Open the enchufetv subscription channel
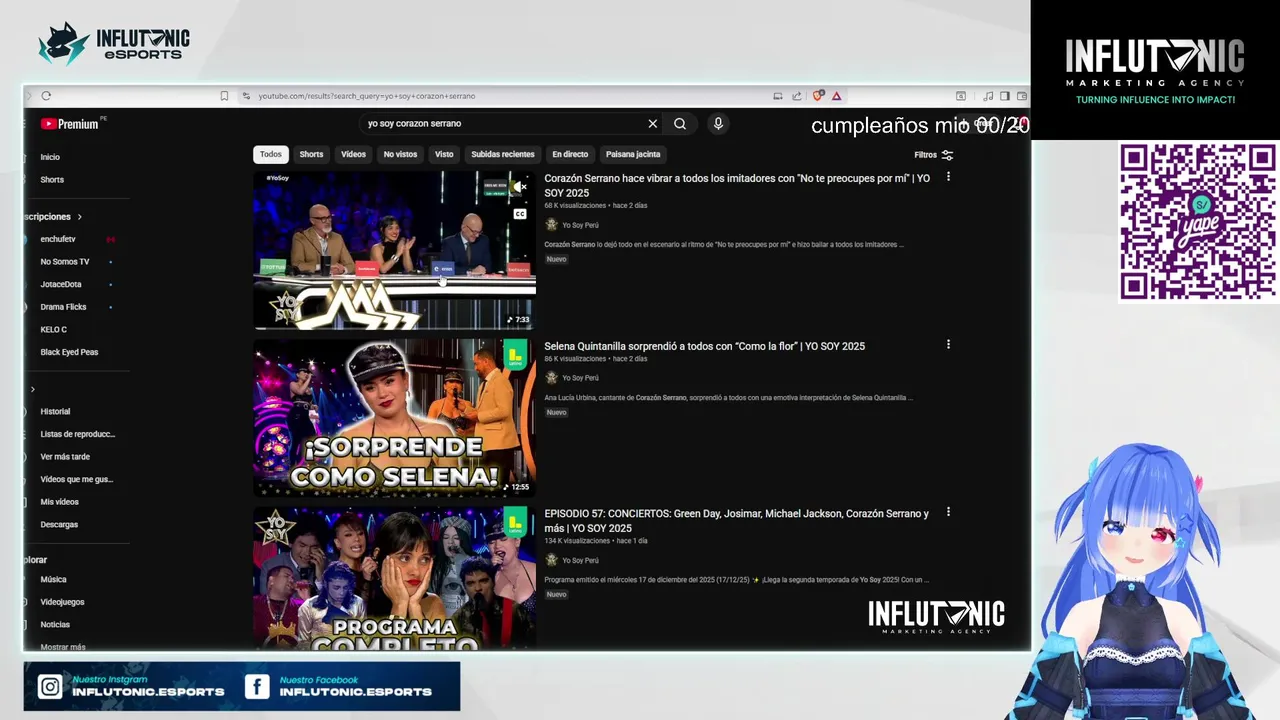 point(58,239)
